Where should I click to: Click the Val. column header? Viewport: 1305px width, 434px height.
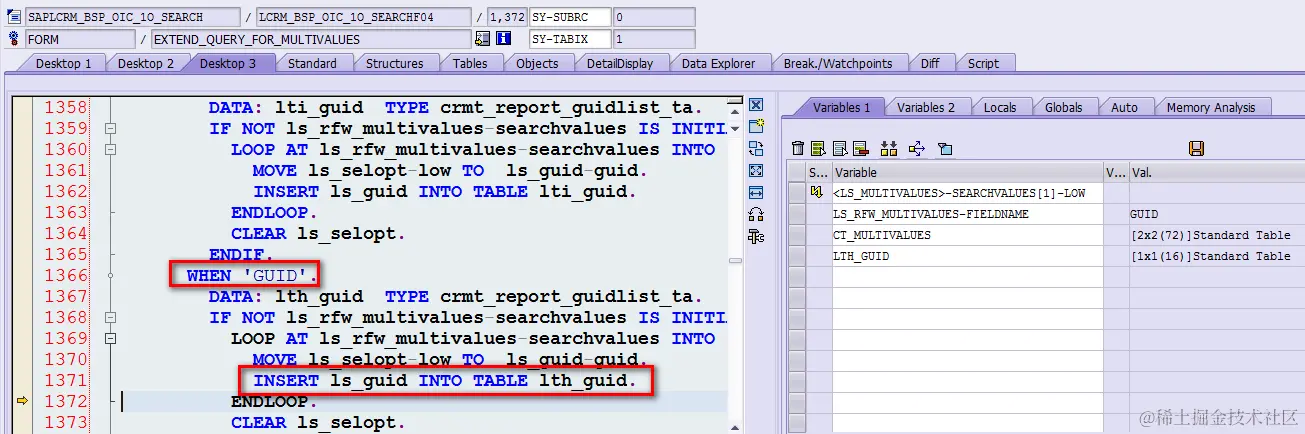pos(1216,172)
